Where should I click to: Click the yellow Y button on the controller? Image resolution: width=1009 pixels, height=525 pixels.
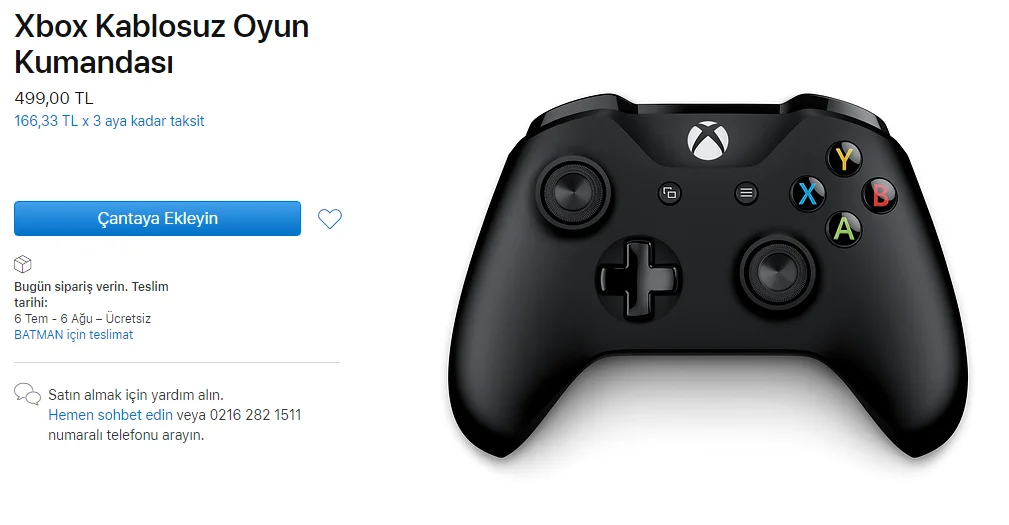[844, 158]
